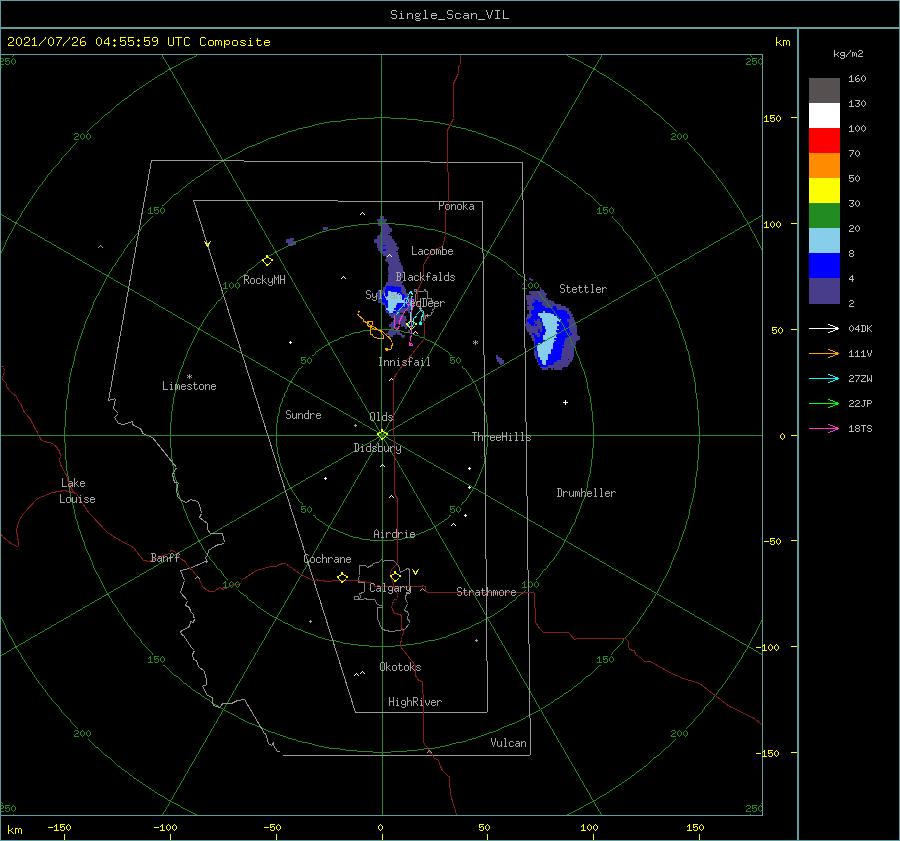
Task: Click the RockyMH label
Action: click(x=265, y=280)
